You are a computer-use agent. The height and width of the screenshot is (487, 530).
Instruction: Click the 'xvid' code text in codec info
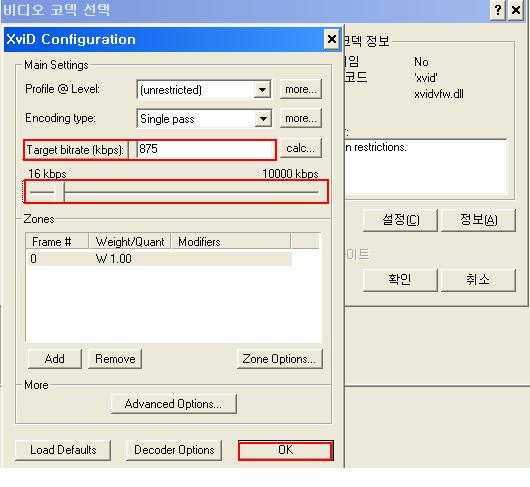426,78
